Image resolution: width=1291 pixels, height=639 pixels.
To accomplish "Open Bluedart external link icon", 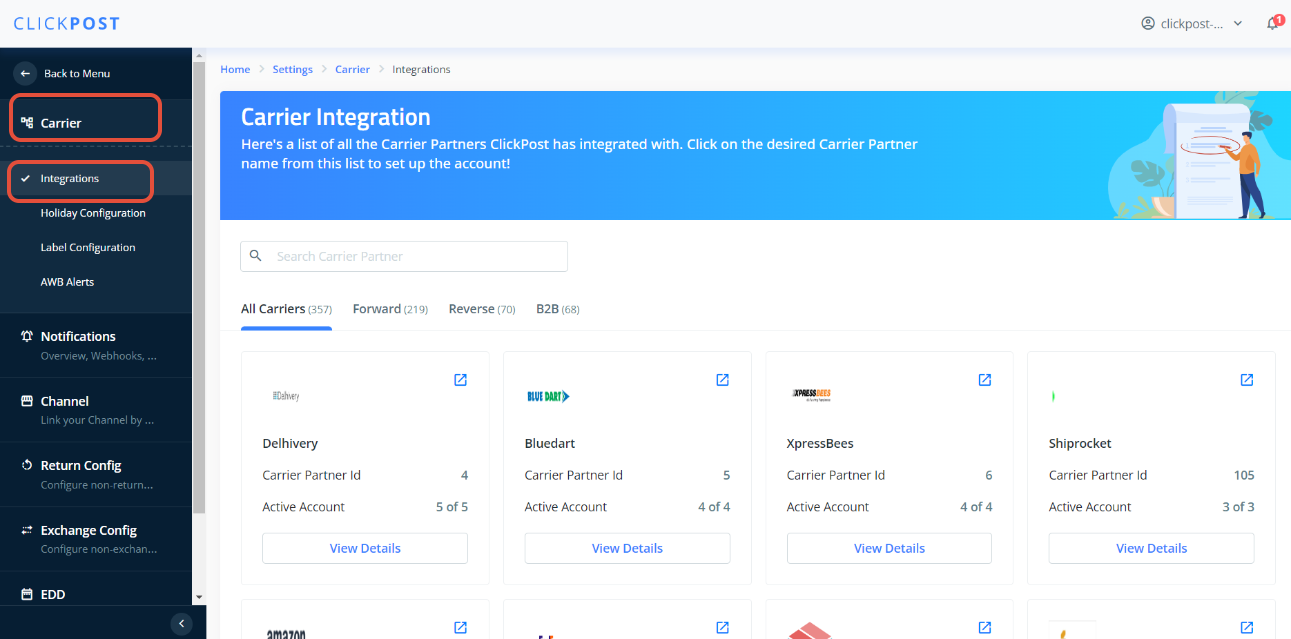I will tap(722, 380).
